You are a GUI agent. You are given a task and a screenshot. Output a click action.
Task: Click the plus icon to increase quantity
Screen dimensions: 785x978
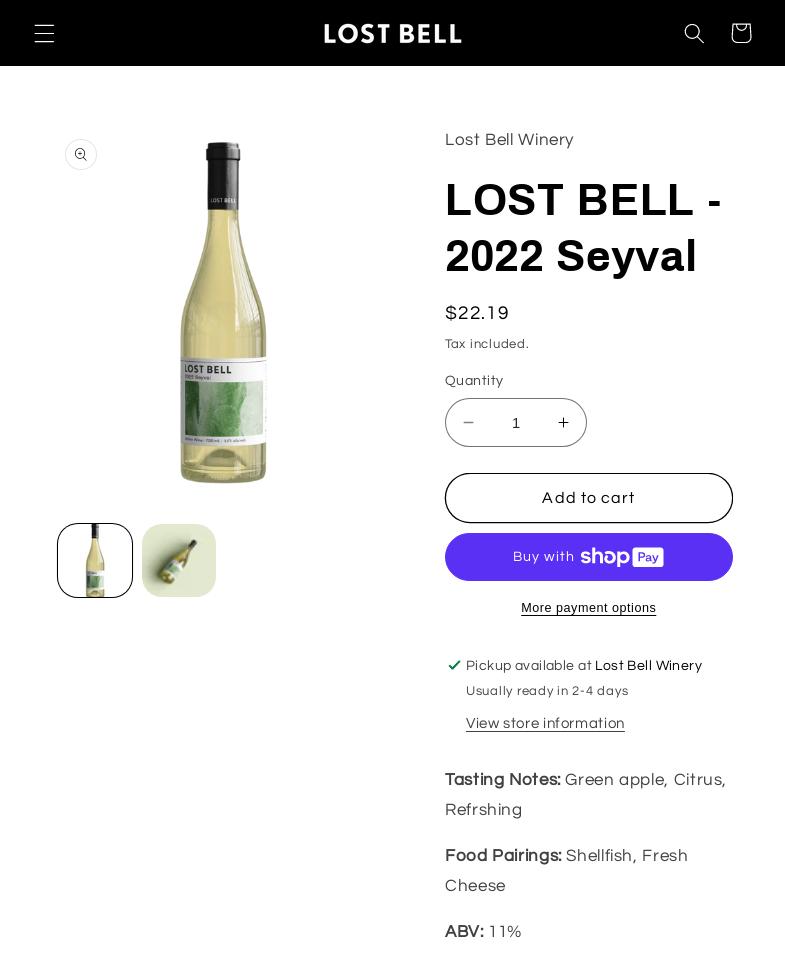(x=563, y=422)
